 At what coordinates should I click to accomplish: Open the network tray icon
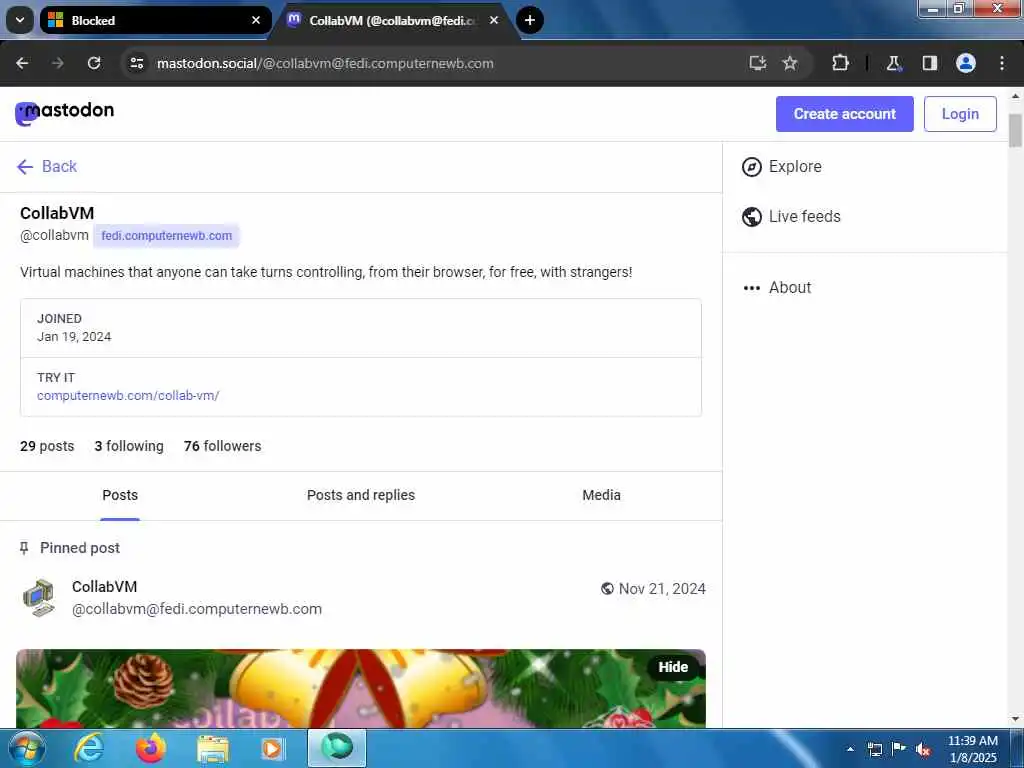point(874,749)
